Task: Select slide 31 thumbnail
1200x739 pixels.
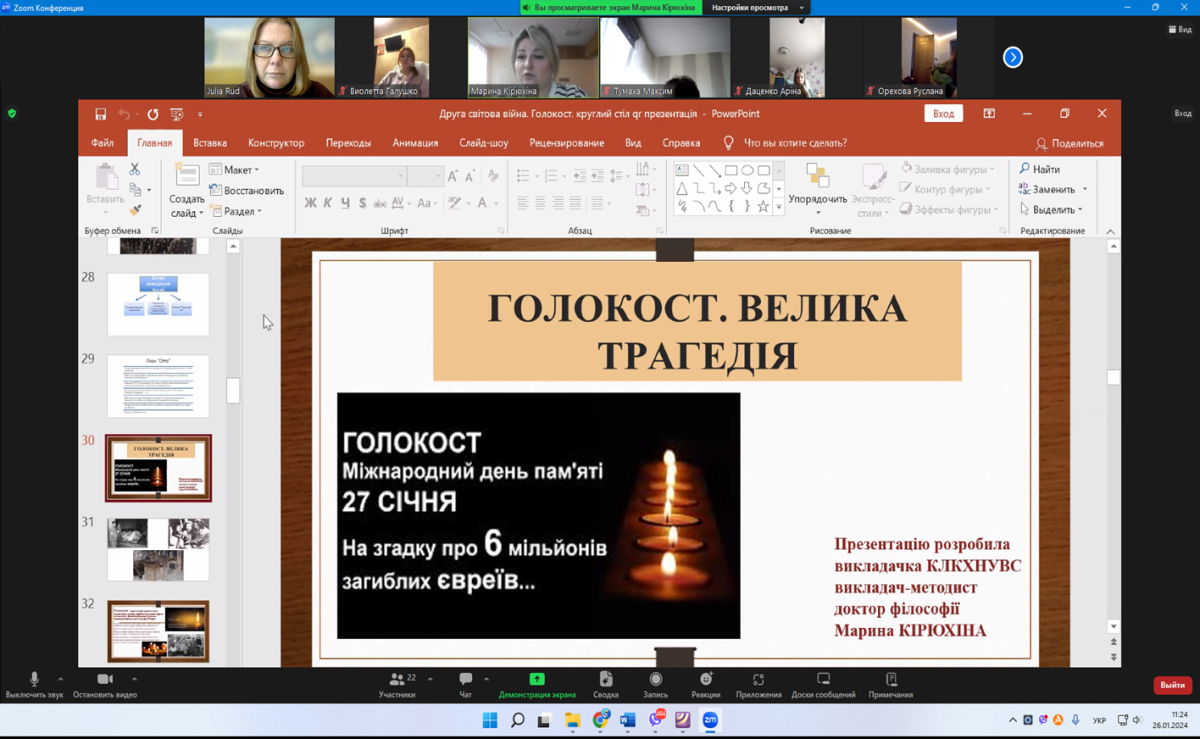Action: click(158, 549)
